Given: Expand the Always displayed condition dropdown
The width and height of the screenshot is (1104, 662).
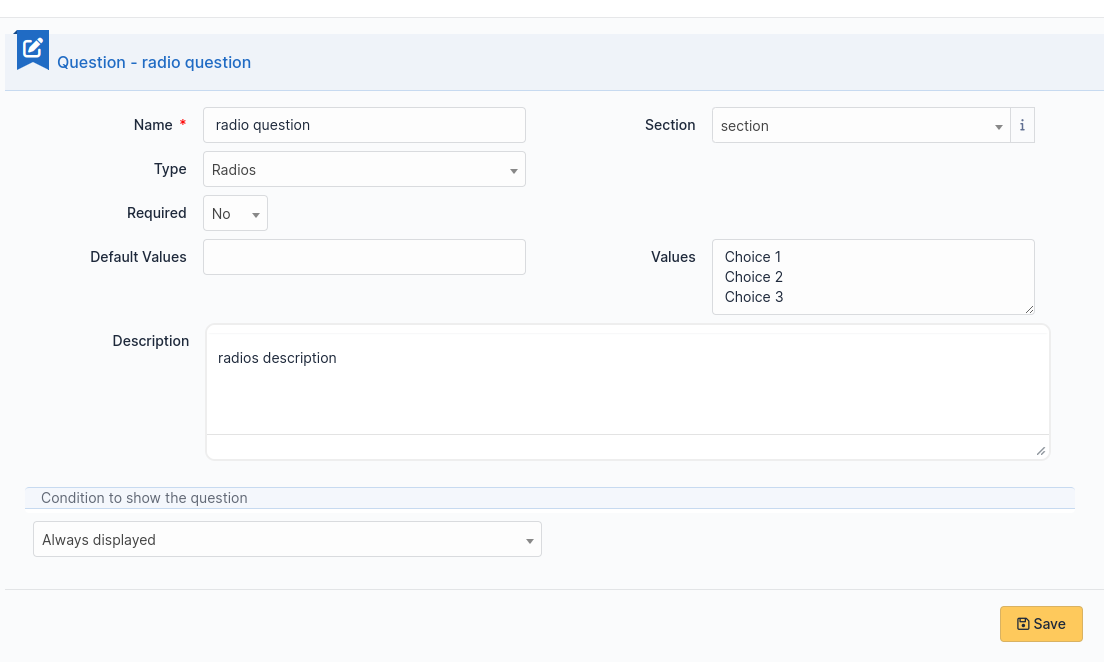Looking at the screenshot, I should point(287,540).
